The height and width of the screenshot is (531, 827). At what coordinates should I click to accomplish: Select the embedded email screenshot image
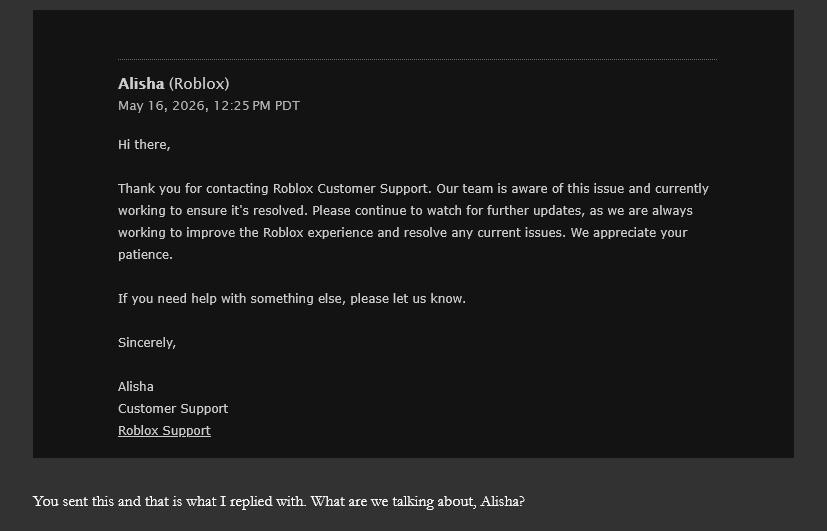coord(414,234)
